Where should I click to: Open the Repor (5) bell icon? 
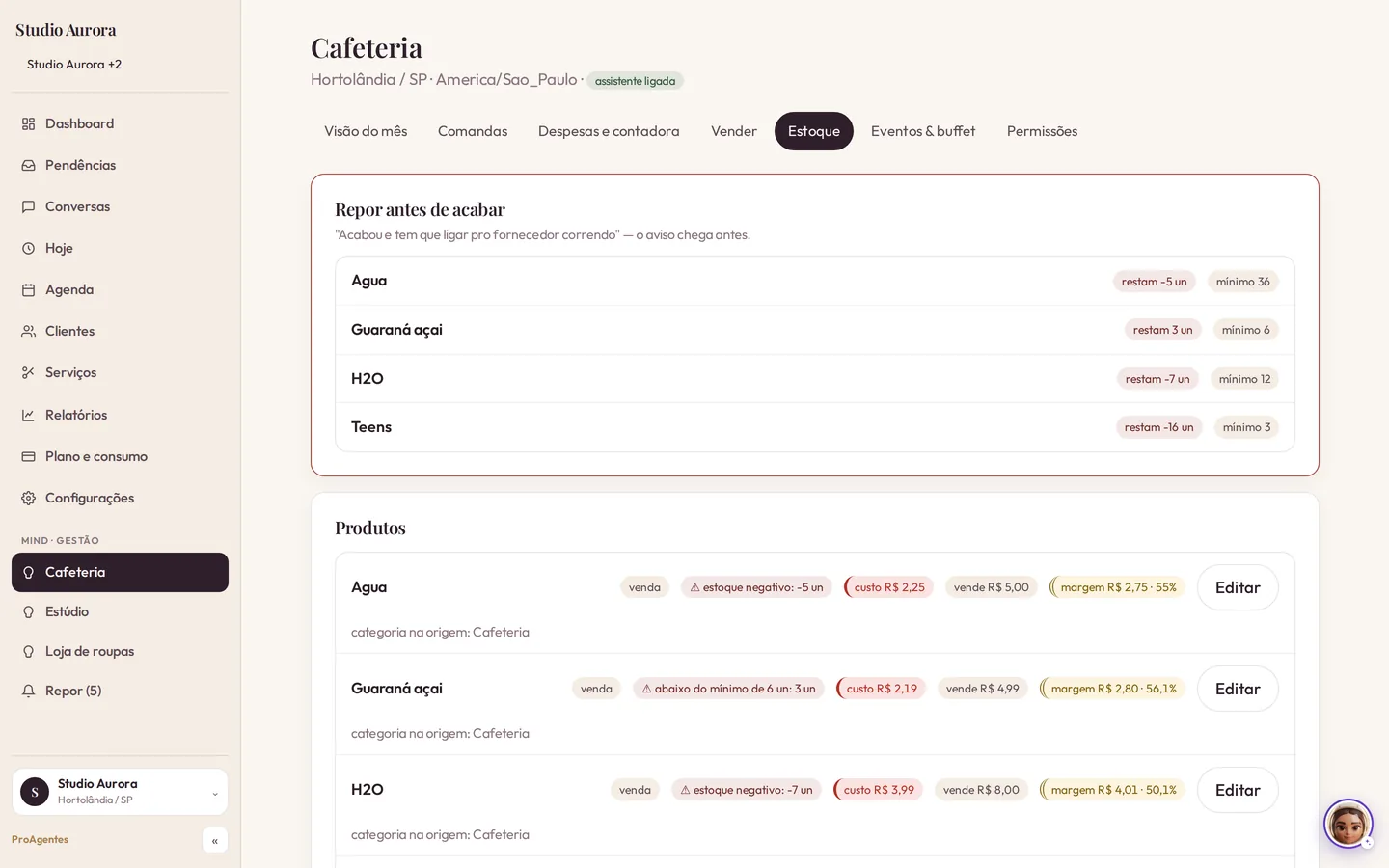pos(28,691)
